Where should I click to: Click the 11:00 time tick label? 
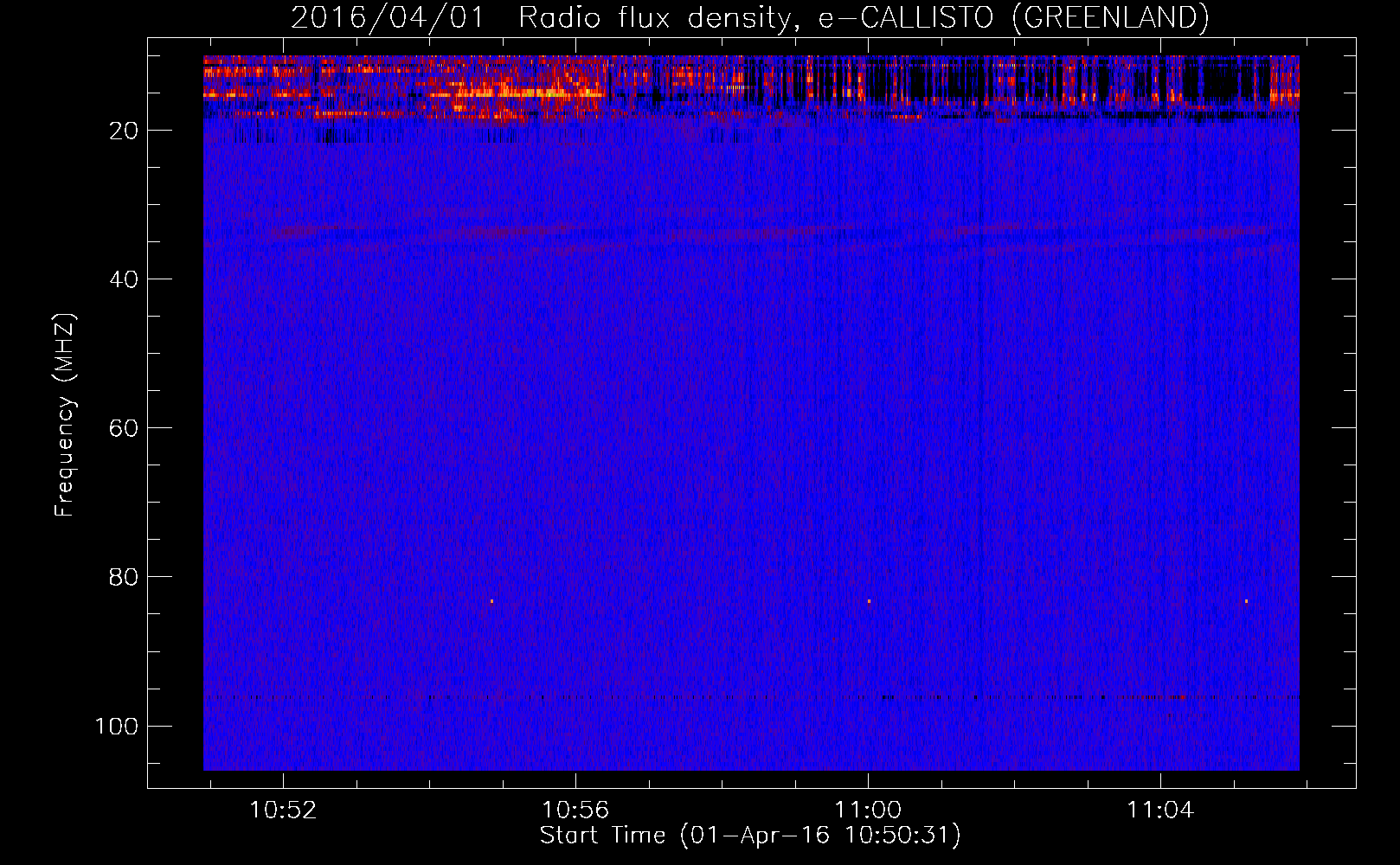(x=868, y=811)
